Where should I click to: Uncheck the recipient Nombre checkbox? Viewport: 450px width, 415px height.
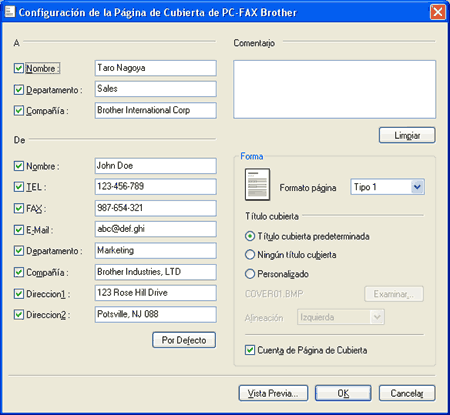(x=19, y=68)
